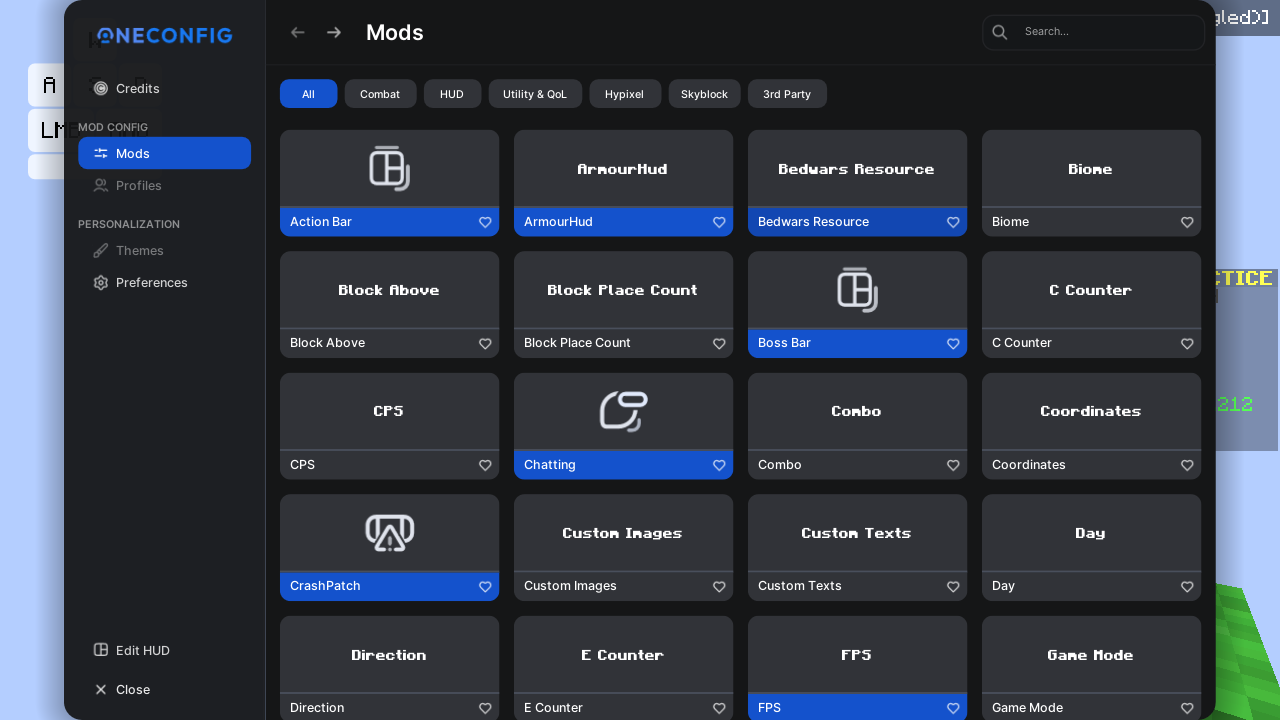The image size is (1280, 720).
Task: Toggle Bedwars Resource mod name bar
Action: click(x=857, y=222)
